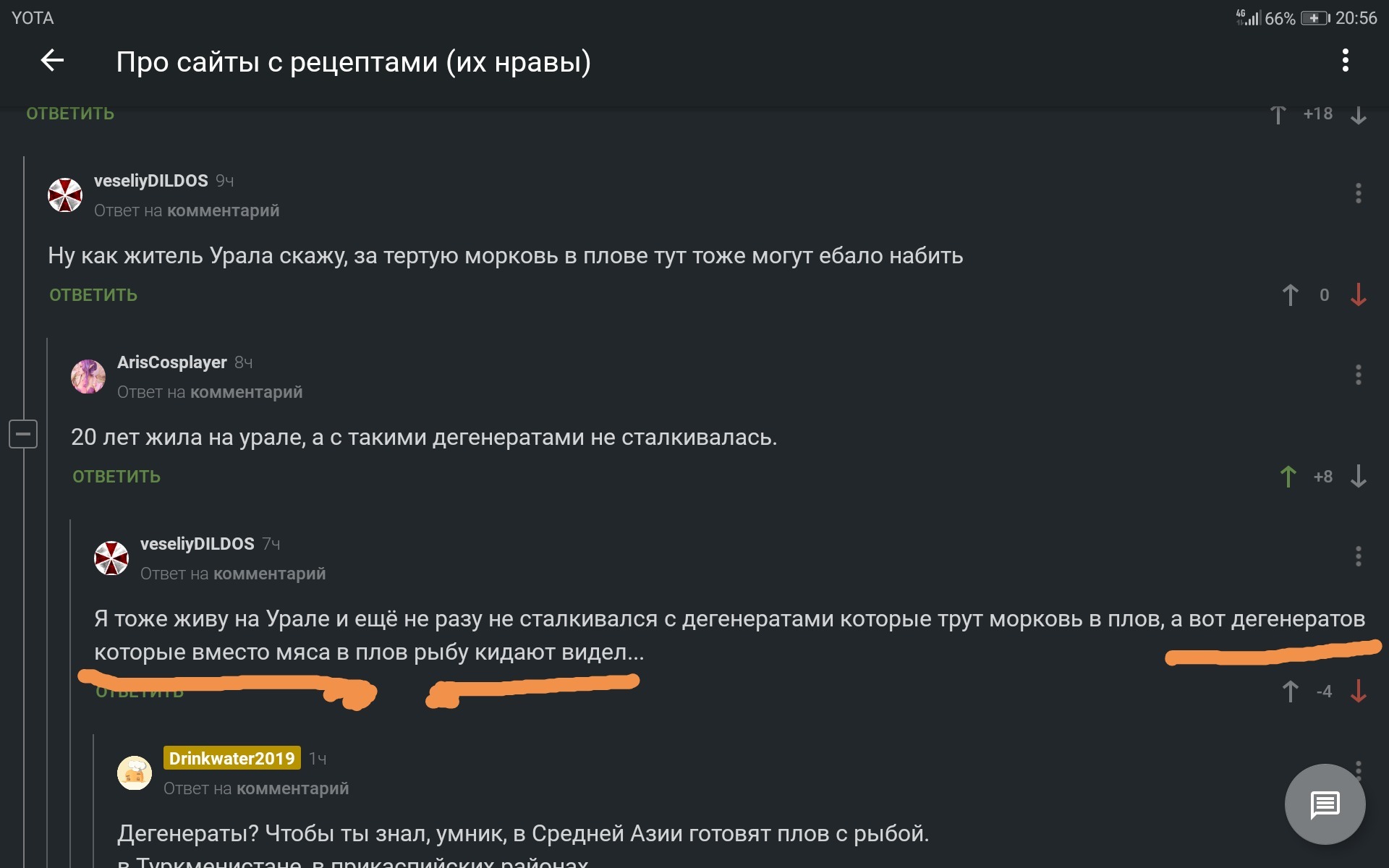Viewport: 1389px width, 868px height.
Task: Tap the floating comment compose button
Action: [1325, 804]
